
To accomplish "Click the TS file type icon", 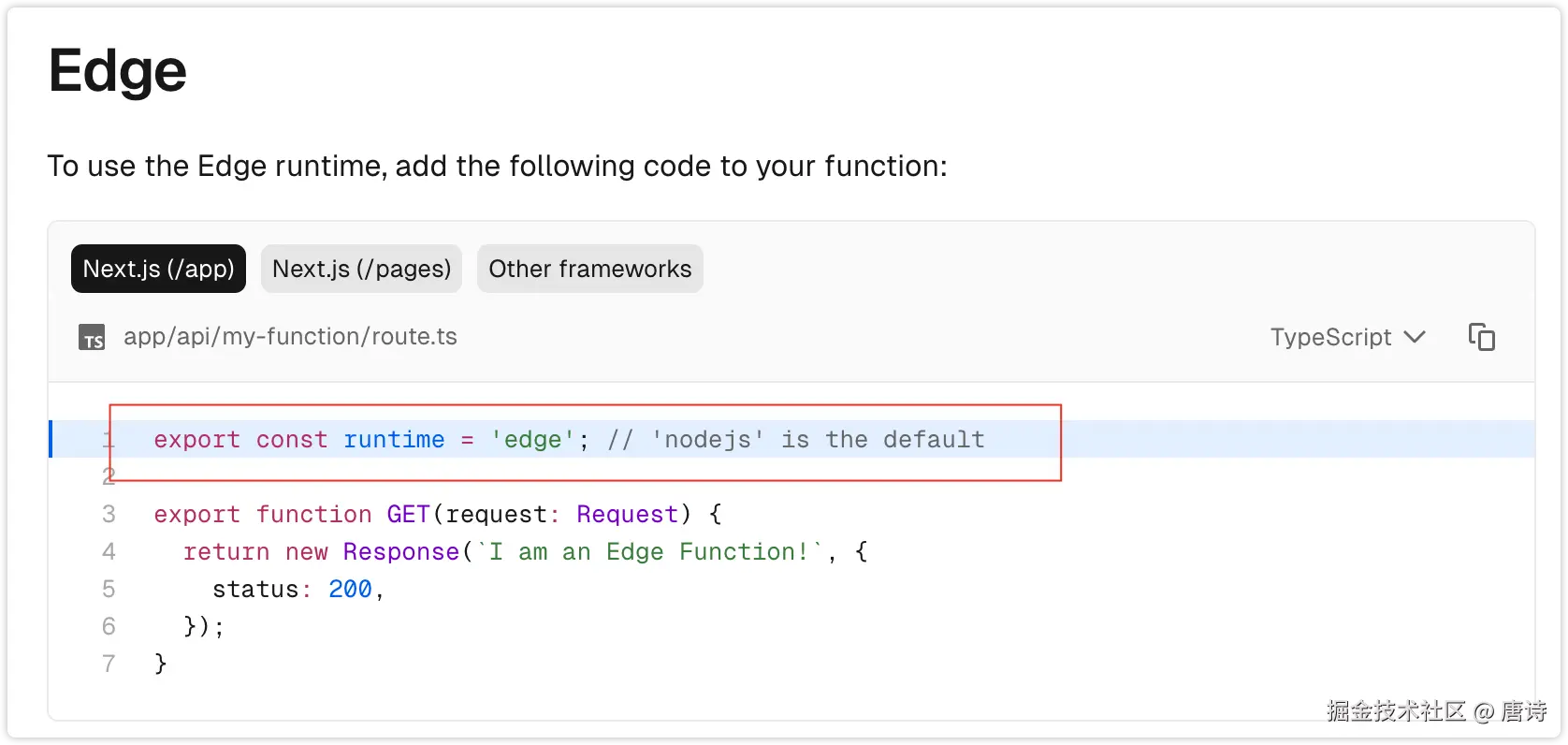I will (x=92, y=337).
